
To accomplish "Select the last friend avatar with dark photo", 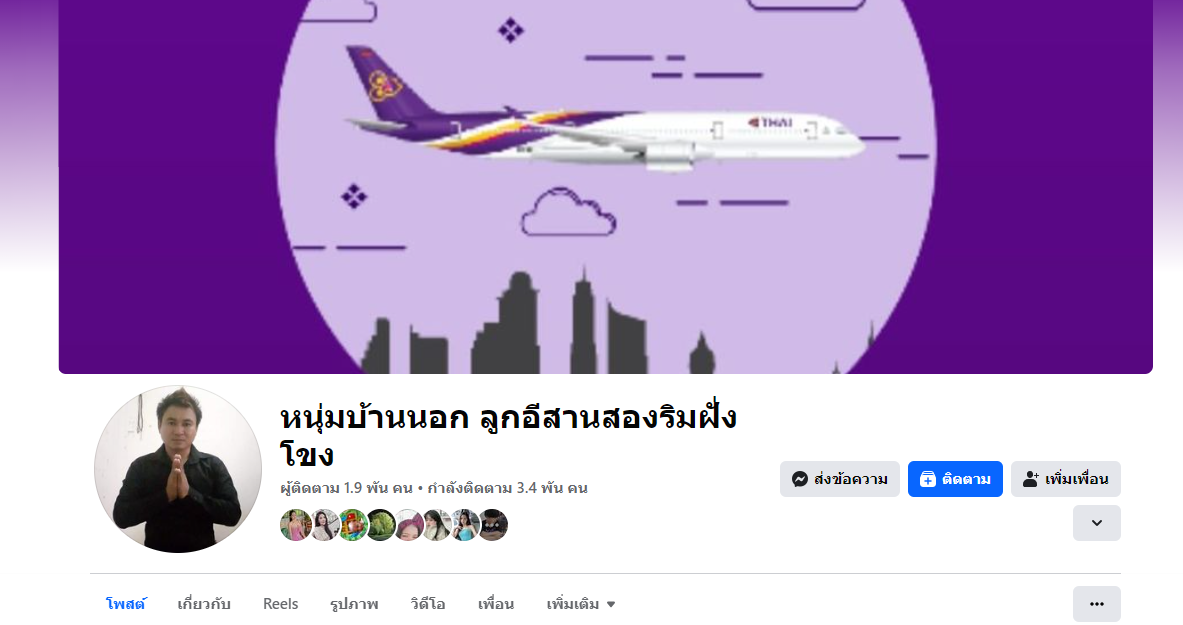I will 493,525.
